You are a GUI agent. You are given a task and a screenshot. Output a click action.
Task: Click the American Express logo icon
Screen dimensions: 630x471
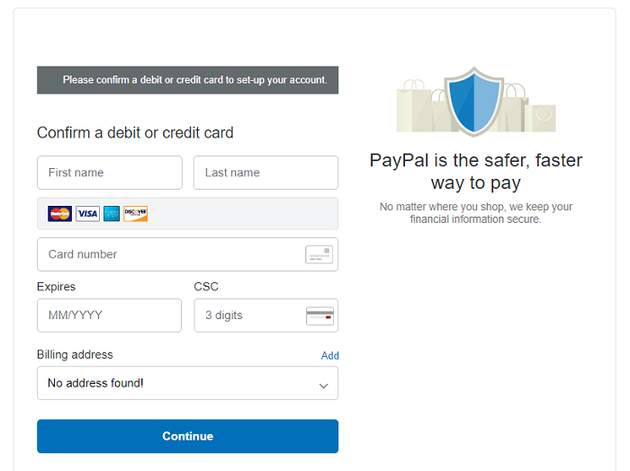pyautogui.click(x=112, y=213)
